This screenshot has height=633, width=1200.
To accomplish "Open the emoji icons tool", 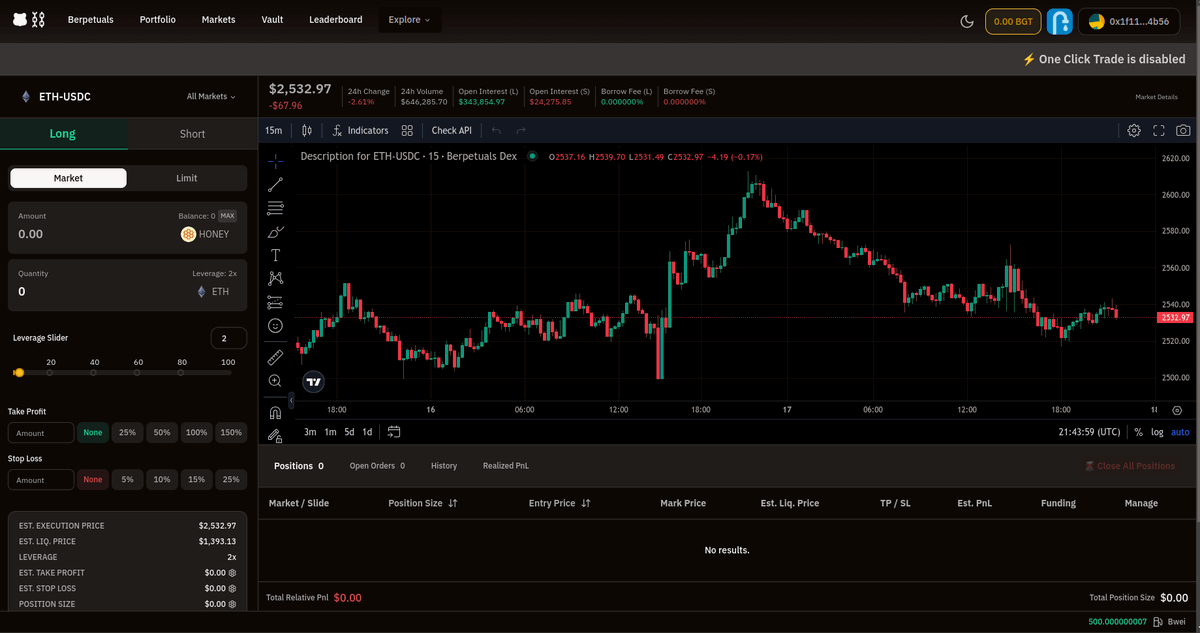I will coord(276,326).
